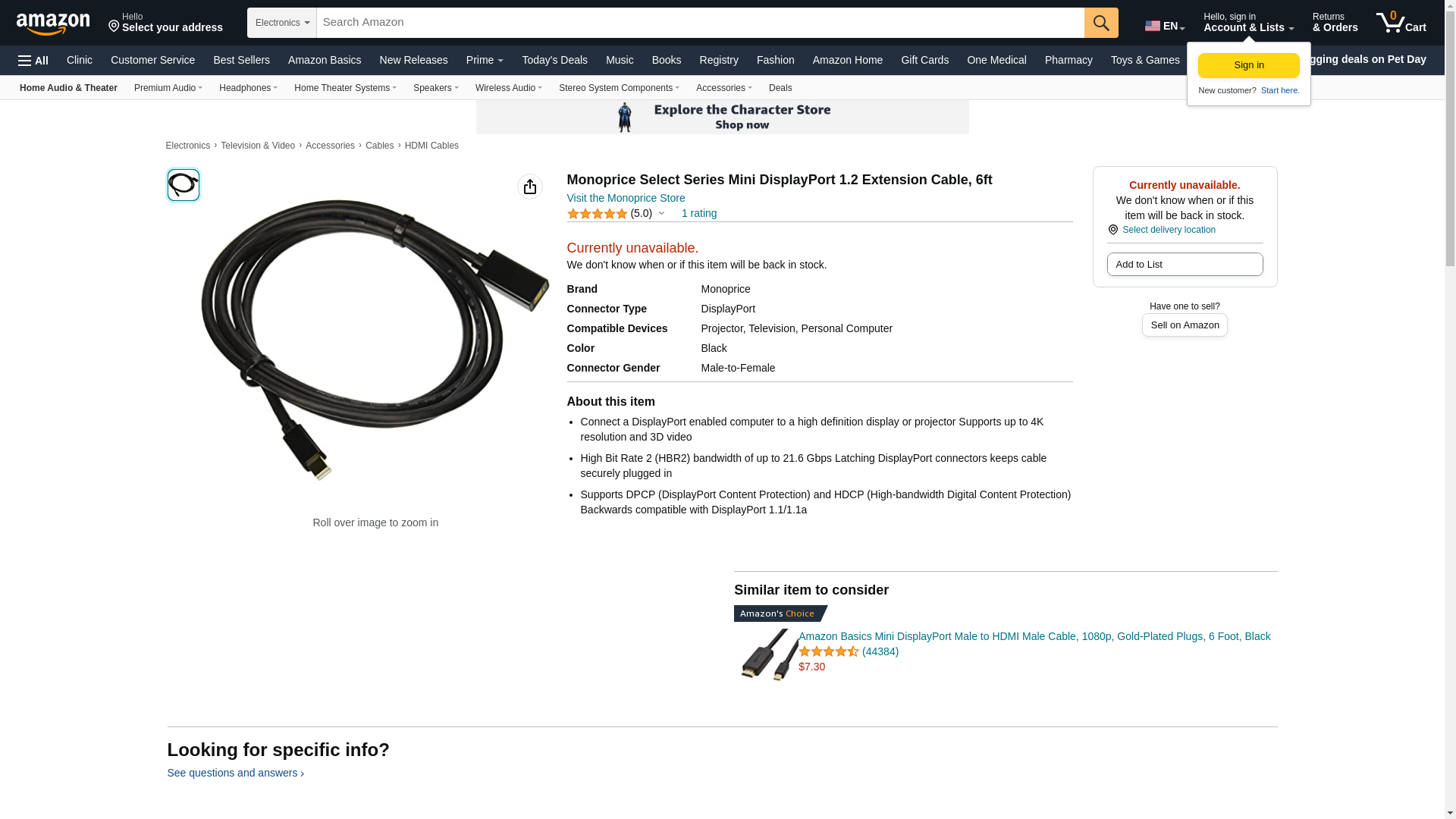Screen dimensions: 1456x819
Task: Click the share icon on product image
Action: coord(530,187)
